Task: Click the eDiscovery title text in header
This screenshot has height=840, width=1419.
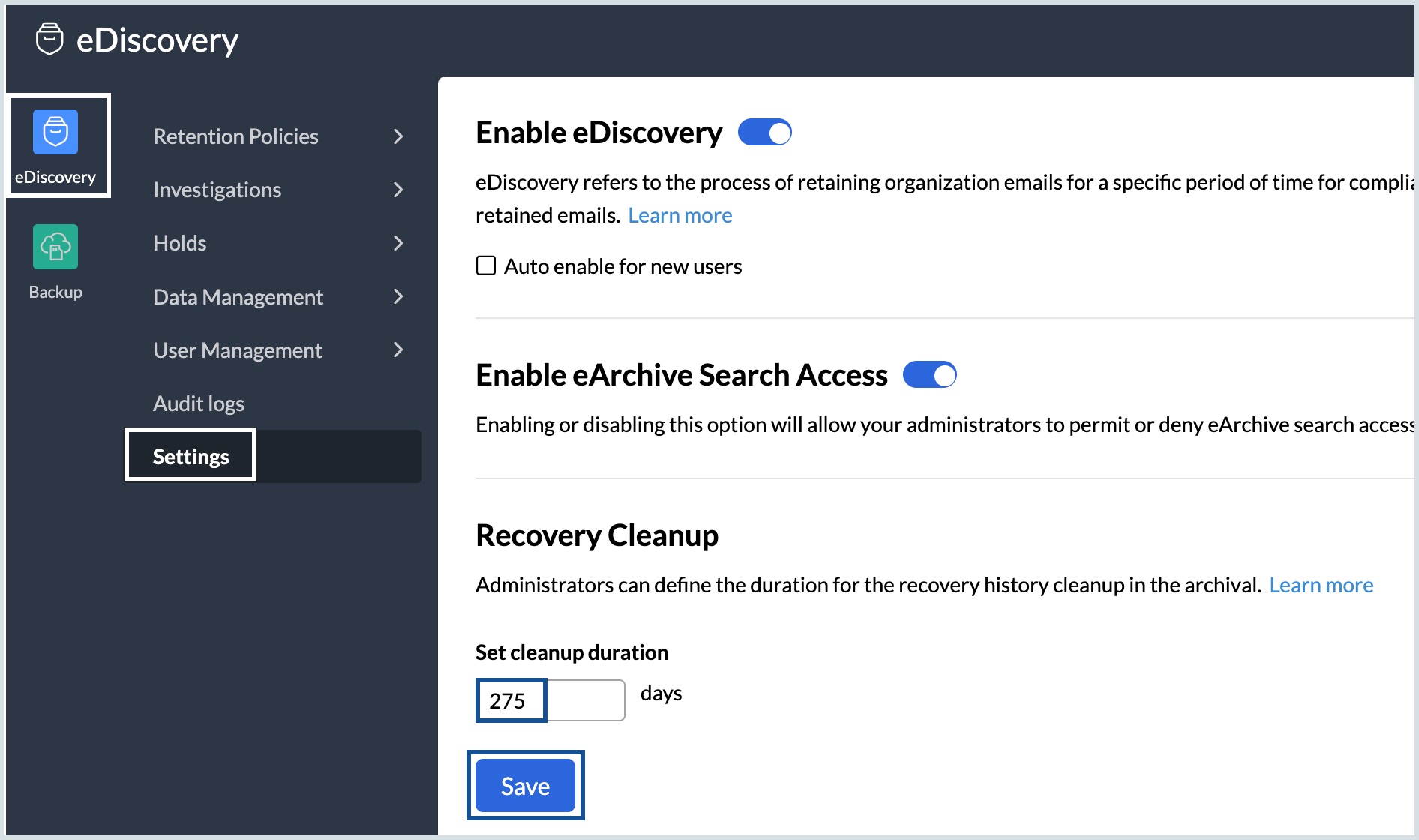Action: (x=157, y=40)
